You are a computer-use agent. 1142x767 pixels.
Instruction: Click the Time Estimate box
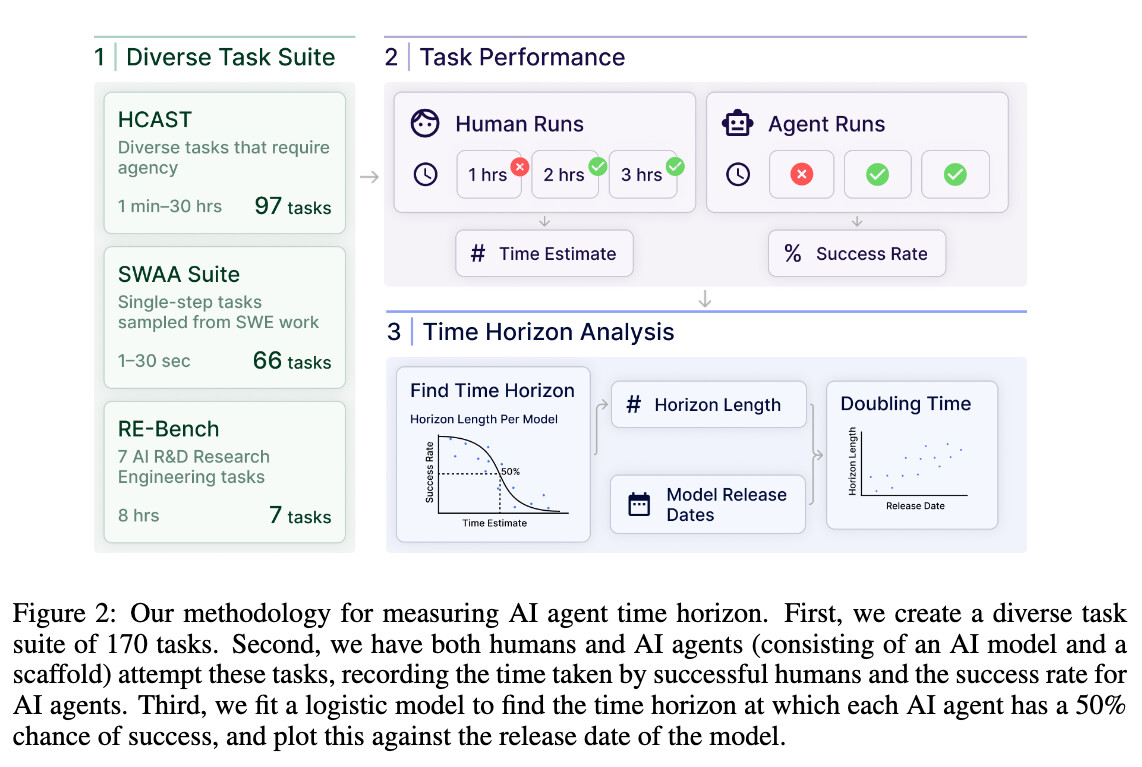pos(544,253)
